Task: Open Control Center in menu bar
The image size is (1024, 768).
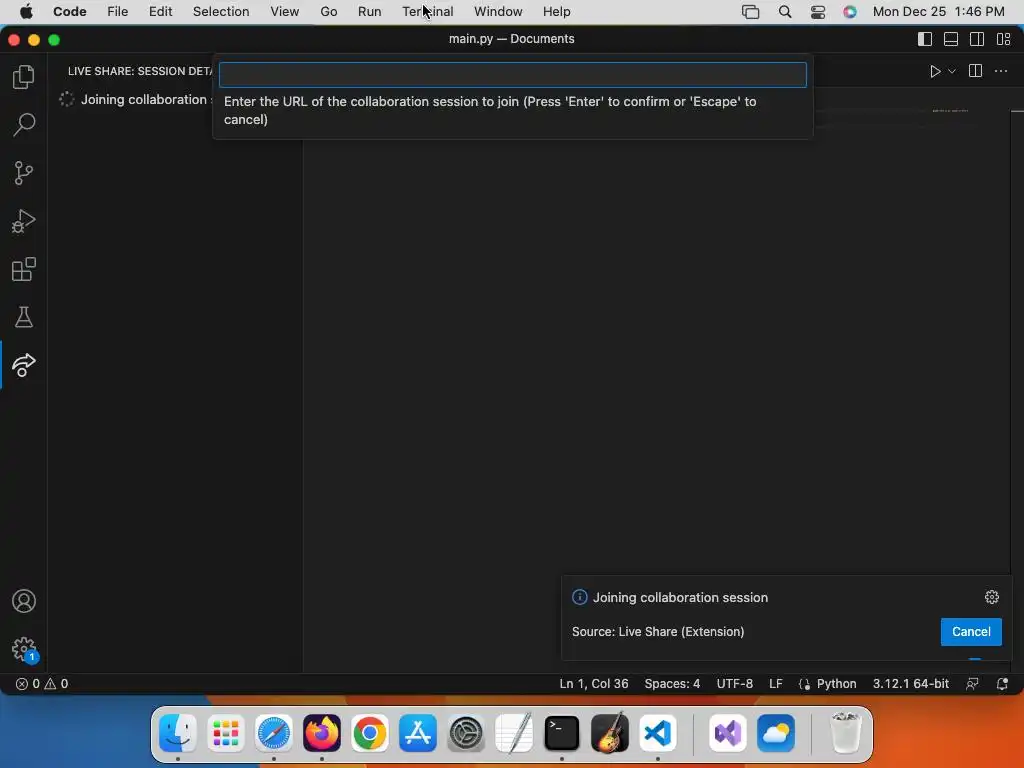Action: 818,12
